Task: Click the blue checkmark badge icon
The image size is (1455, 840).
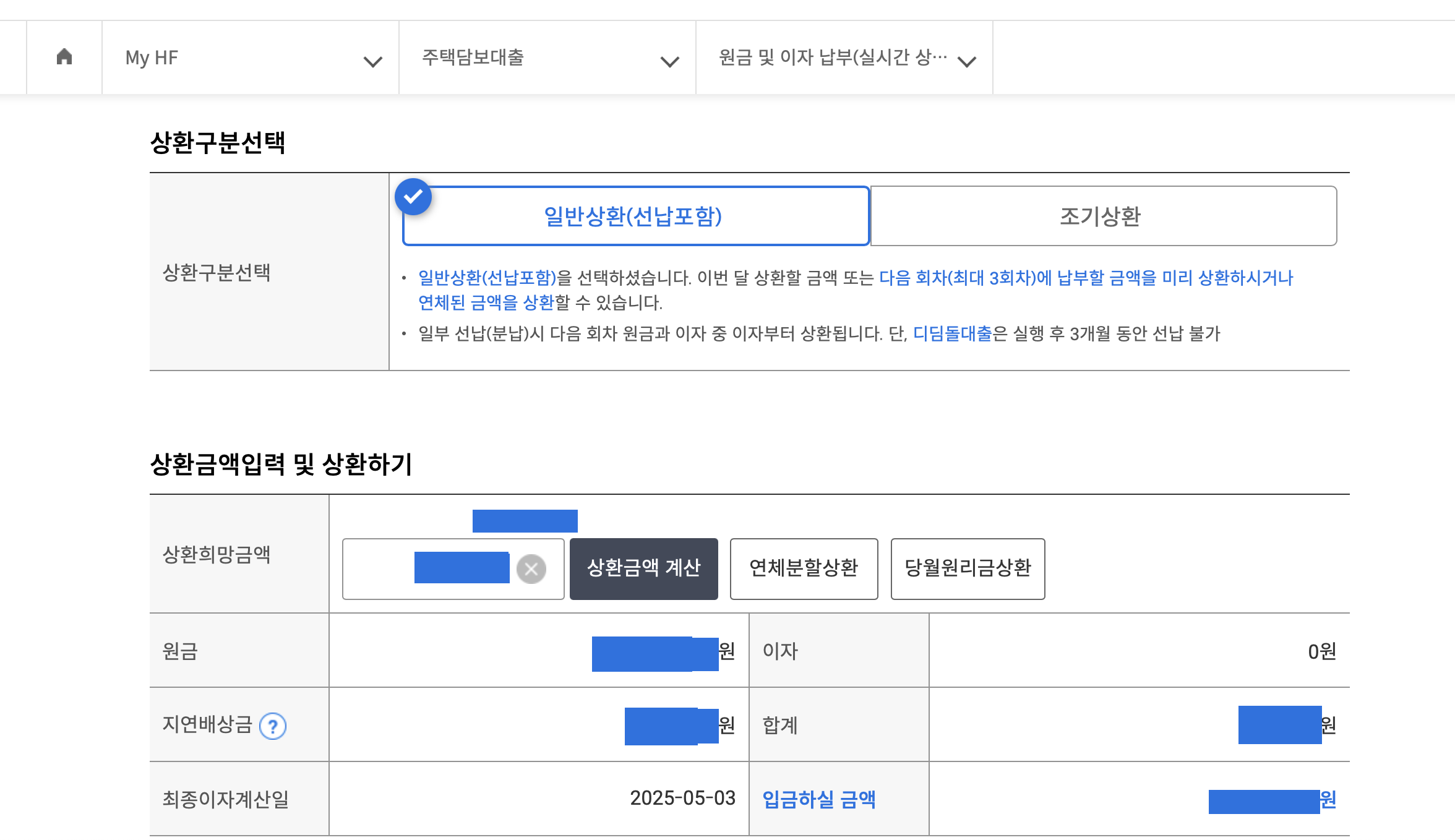Action: click(x=413, y=197)
